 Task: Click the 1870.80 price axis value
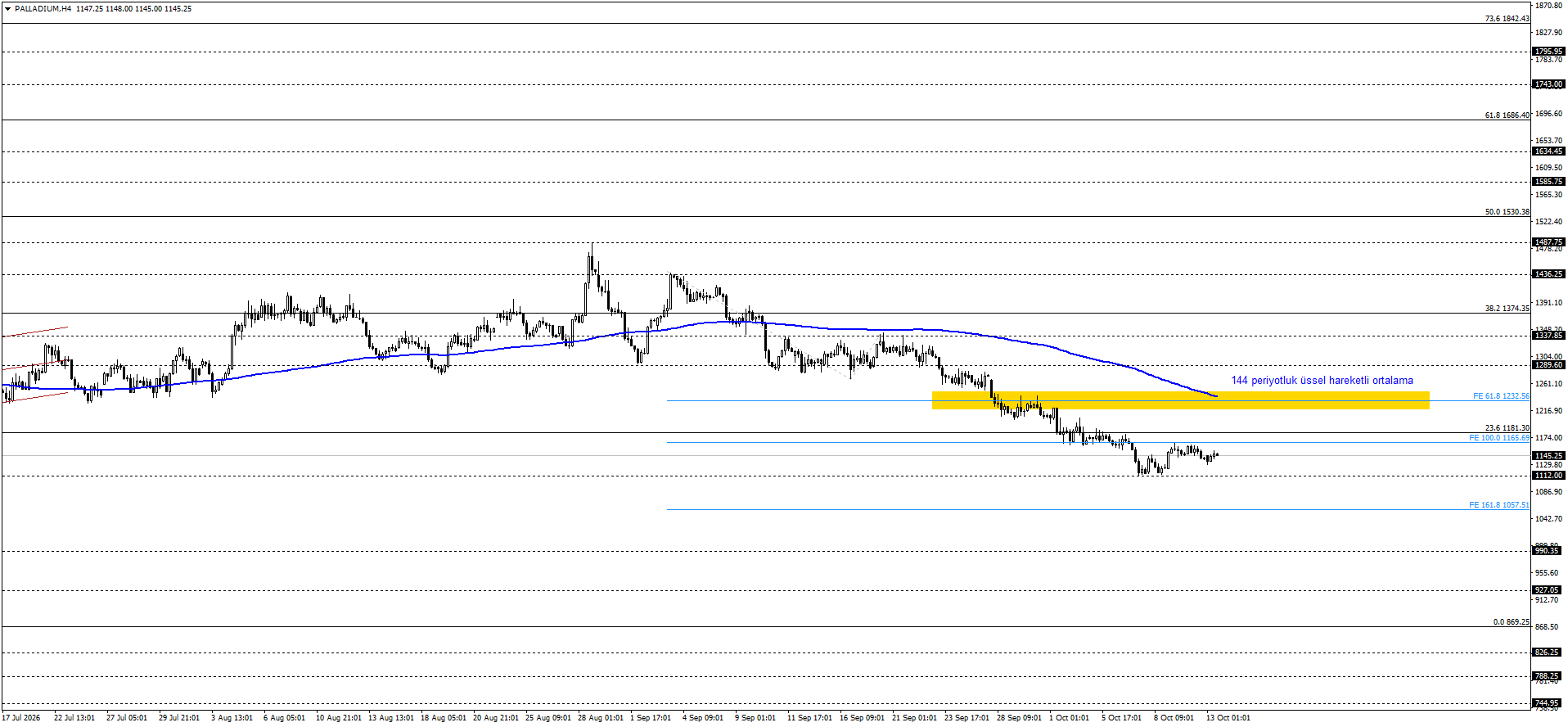pyautogui.click(x=1549, y=6)
